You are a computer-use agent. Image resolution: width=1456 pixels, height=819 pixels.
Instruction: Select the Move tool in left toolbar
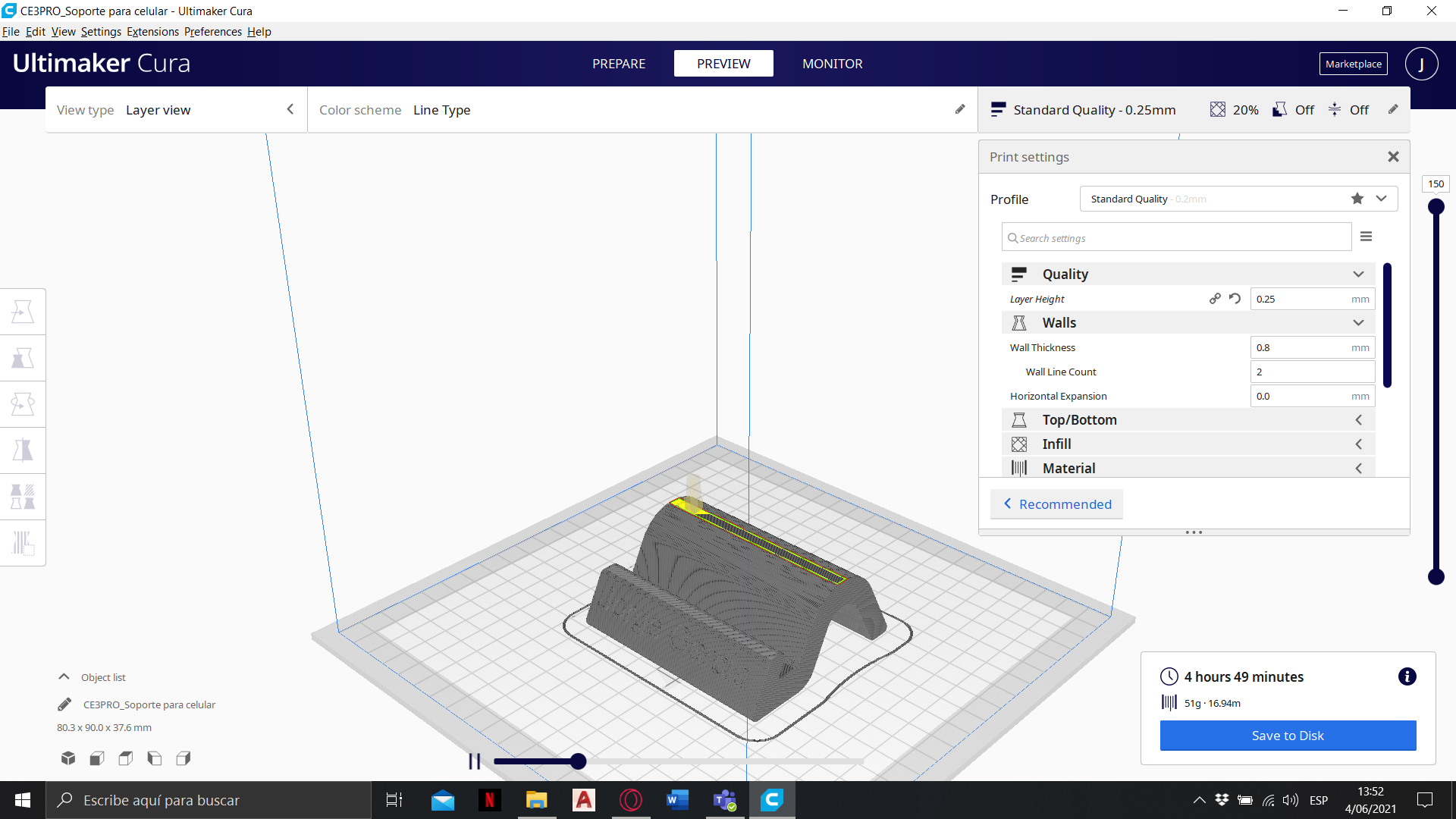click(23, 312)
